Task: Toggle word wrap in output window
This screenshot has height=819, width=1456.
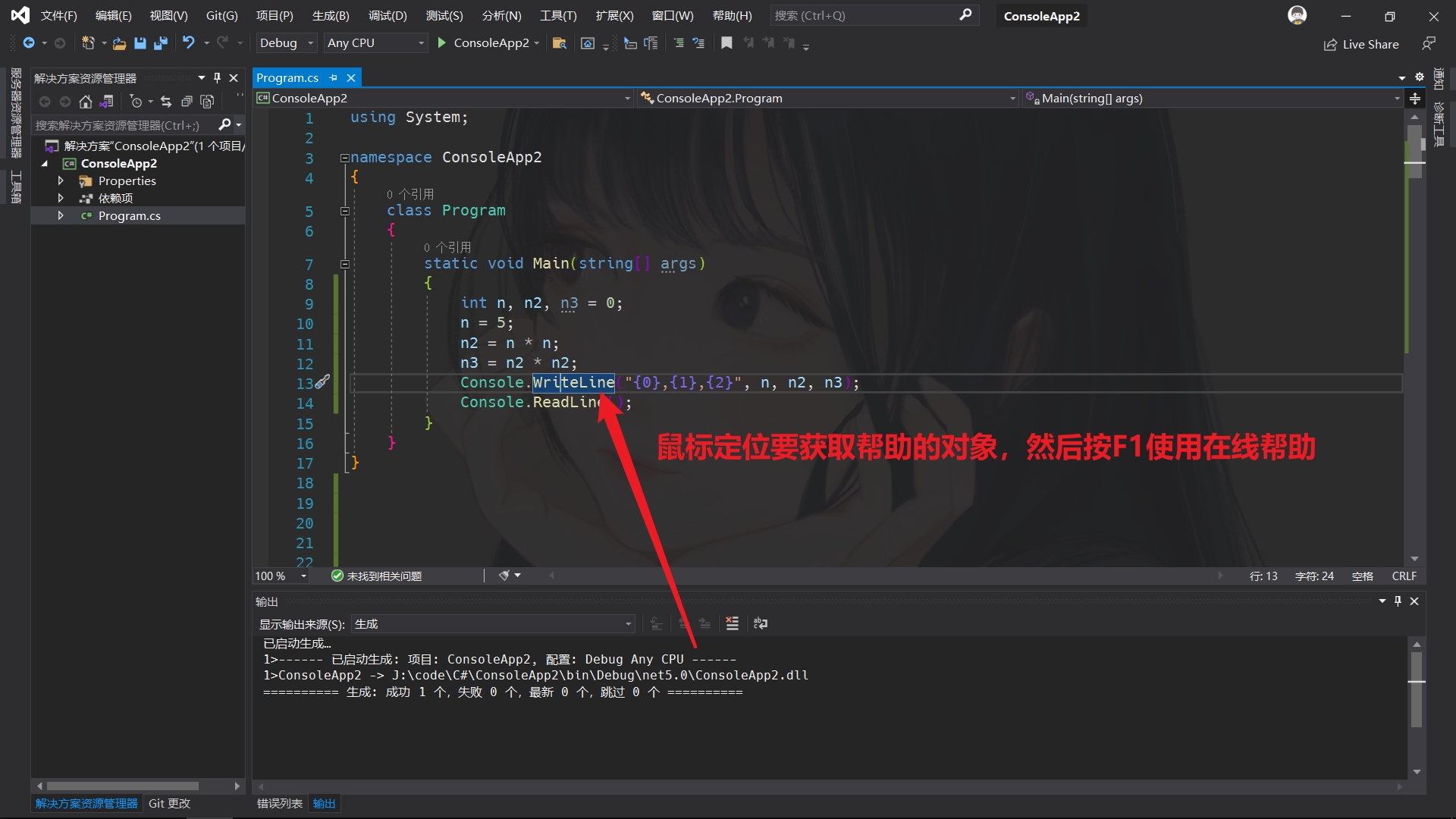Action: click(x=761, y=623)
